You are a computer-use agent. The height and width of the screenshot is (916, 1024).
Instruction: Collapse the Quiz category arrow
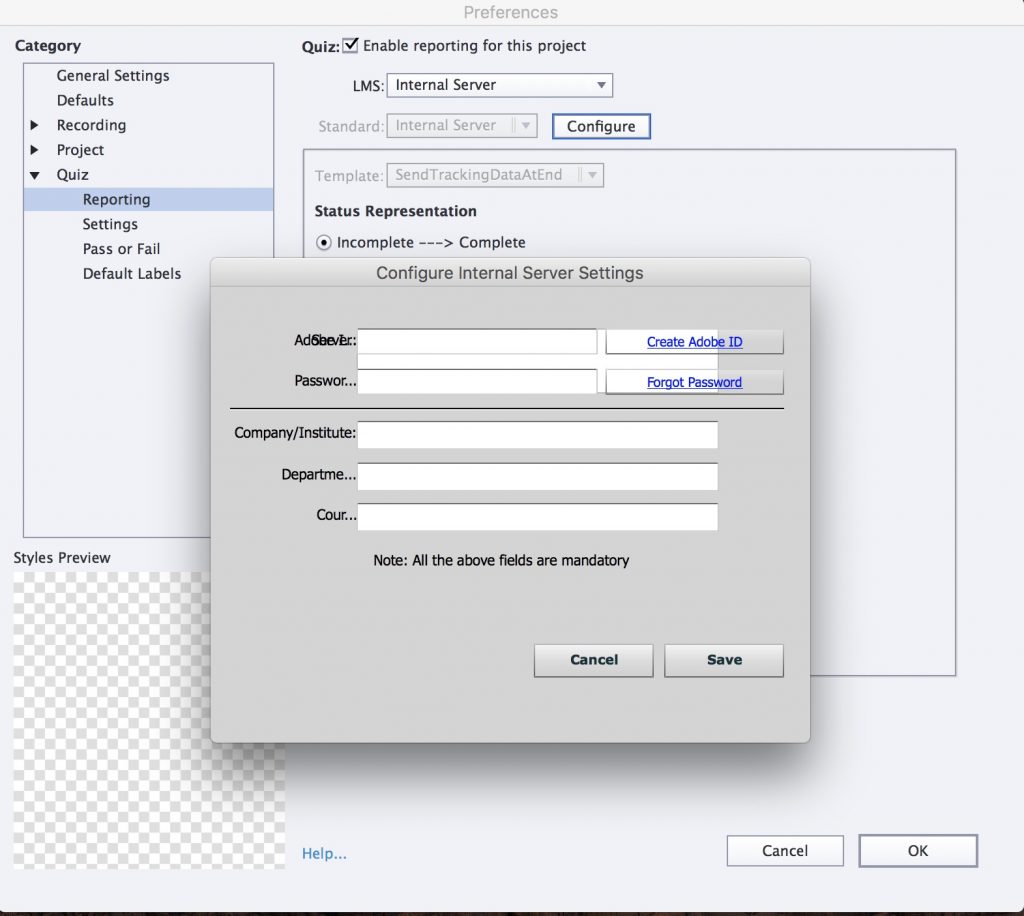tap(35, 175)
